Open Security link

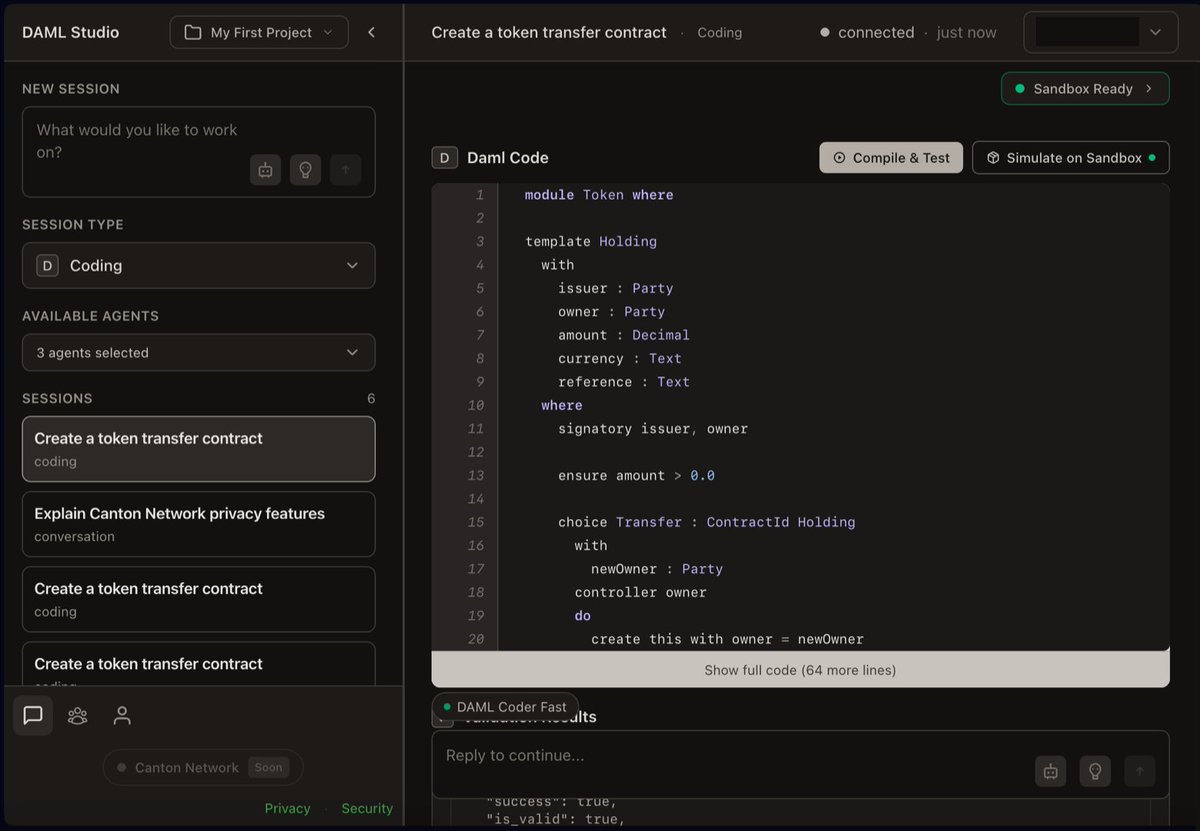click(x=367, y=808)
